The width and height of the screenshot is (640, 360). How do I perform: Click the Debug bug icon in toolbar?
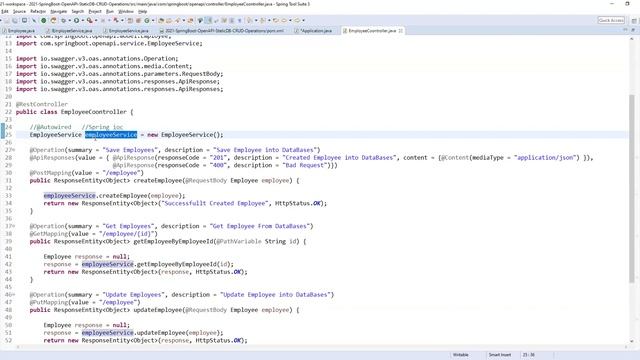(63, 20)
